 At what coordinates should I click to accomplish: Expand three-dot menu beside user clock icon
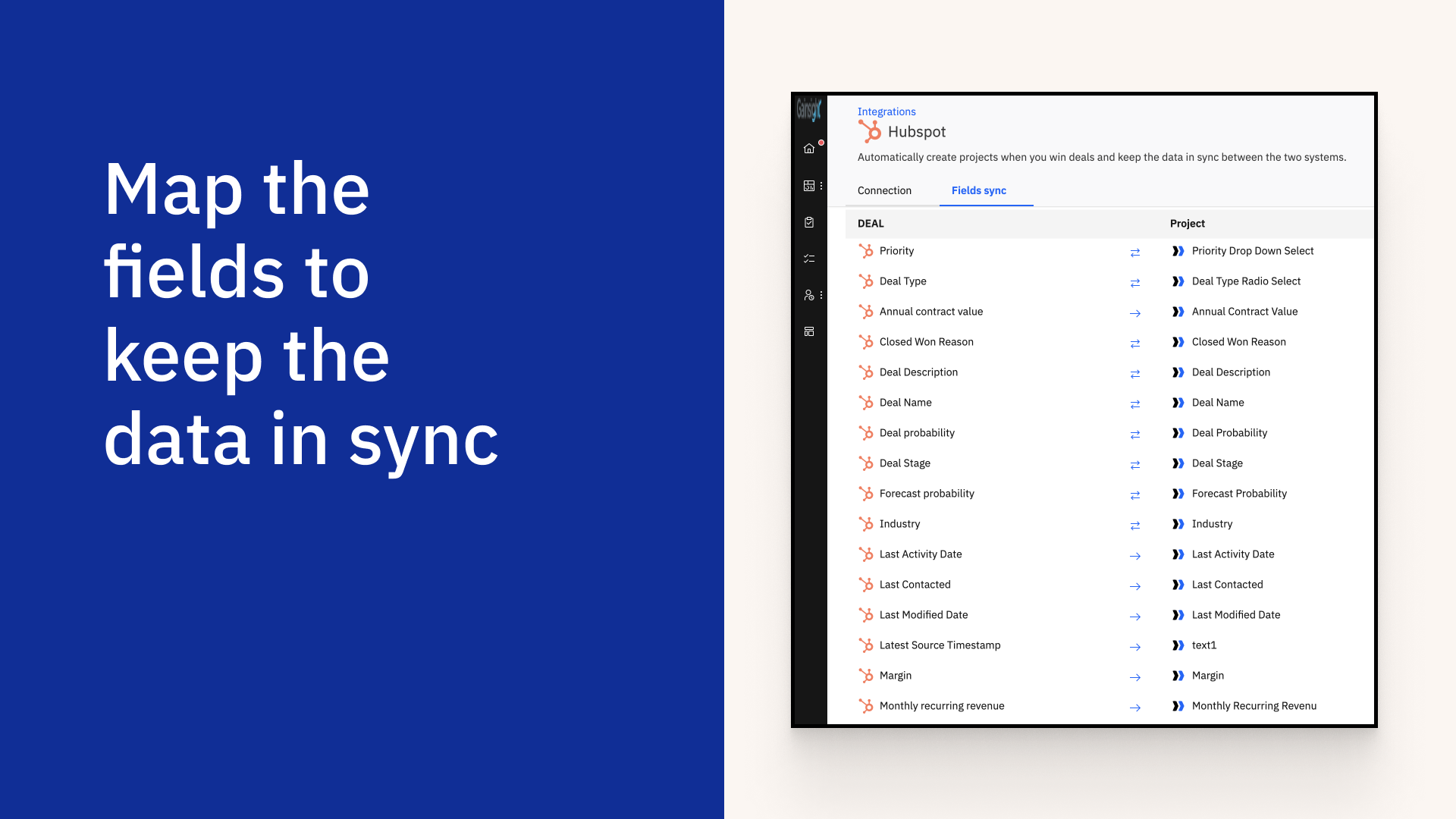tap(821, 295)
